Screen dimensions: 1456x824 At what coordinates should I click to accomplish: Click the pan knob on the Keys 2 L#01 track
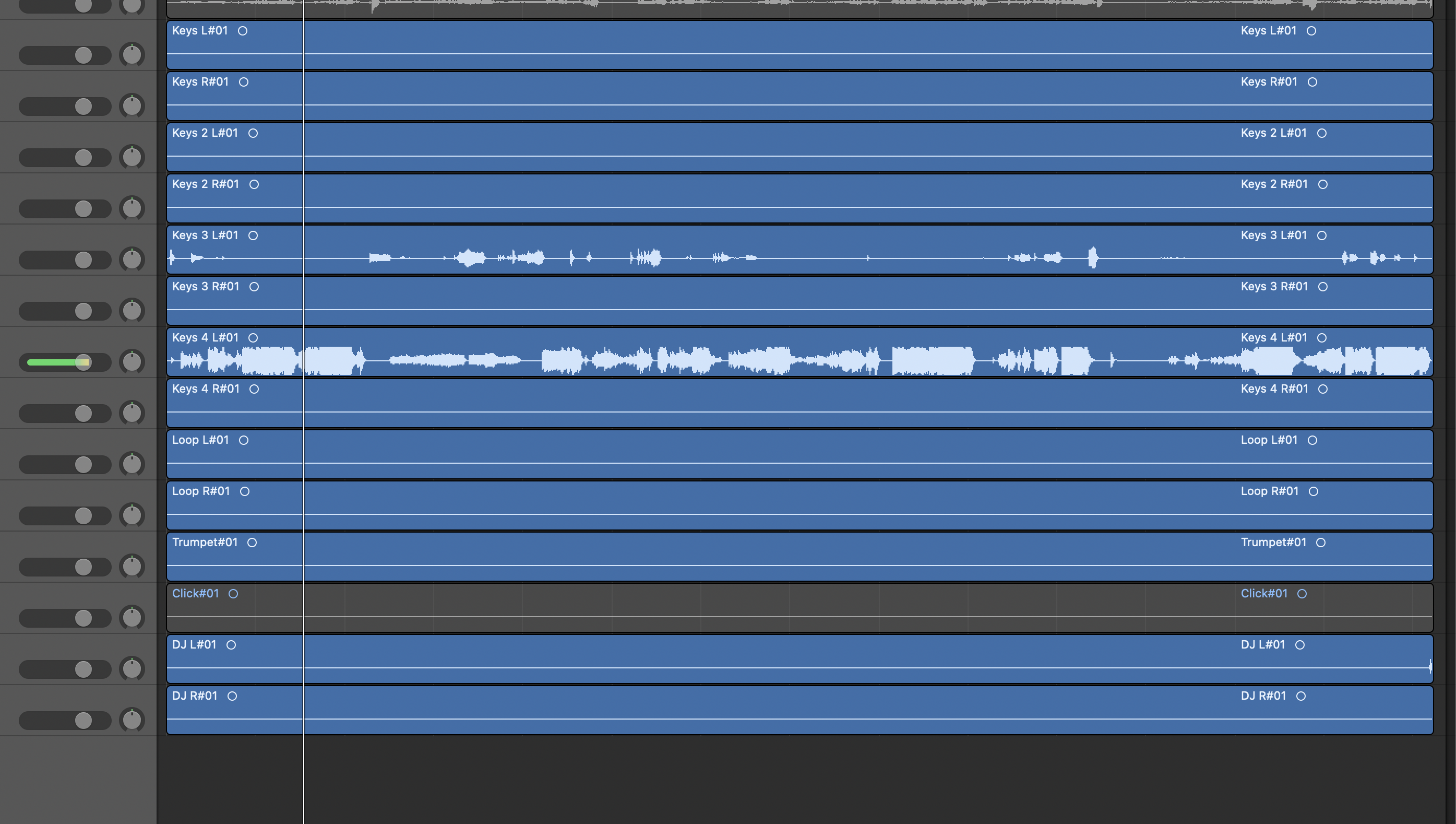point(132,157)
